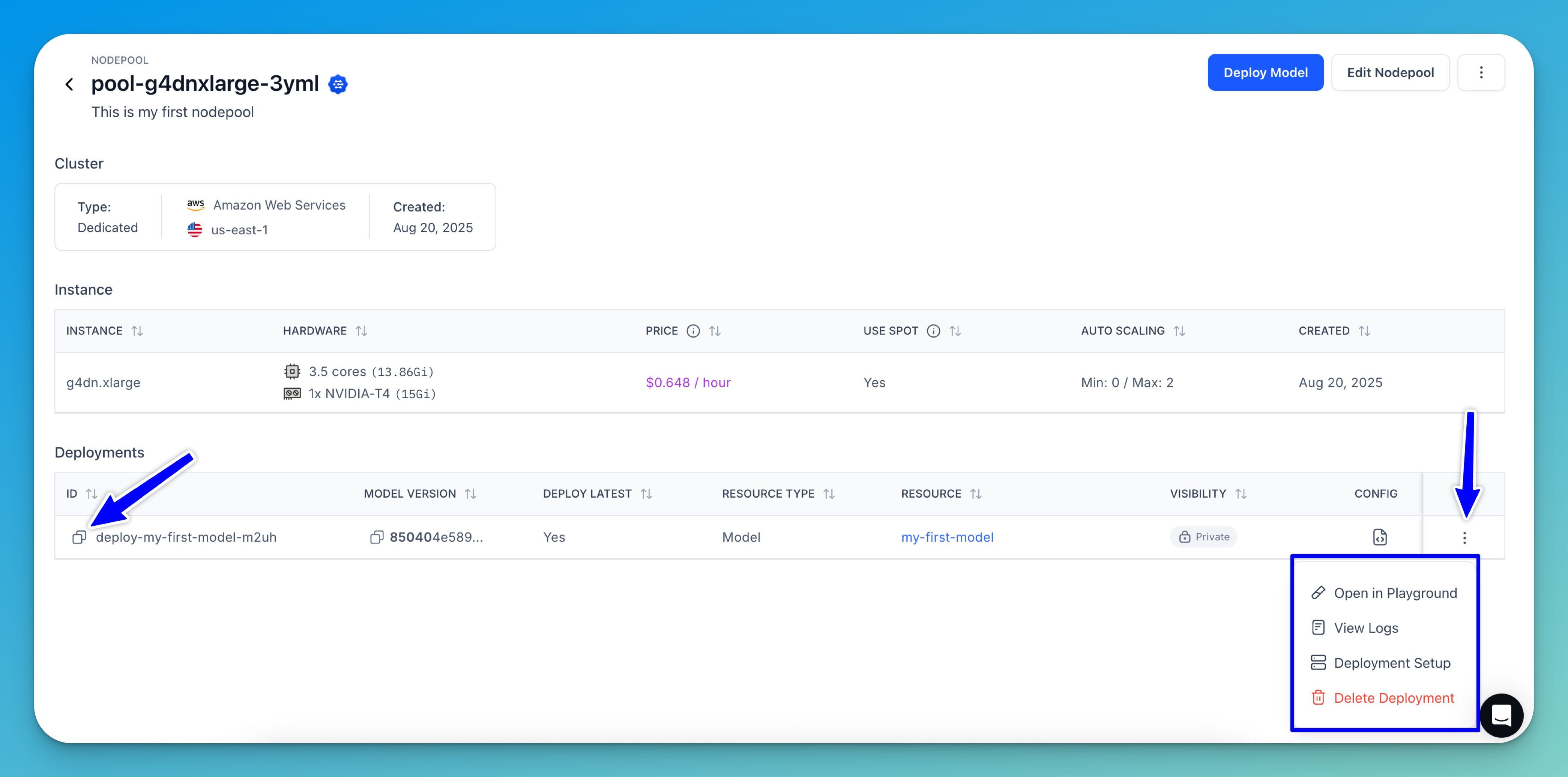Sort instances by Price arrows
This screenshot has width=1568, height=777.
point(715,331)
